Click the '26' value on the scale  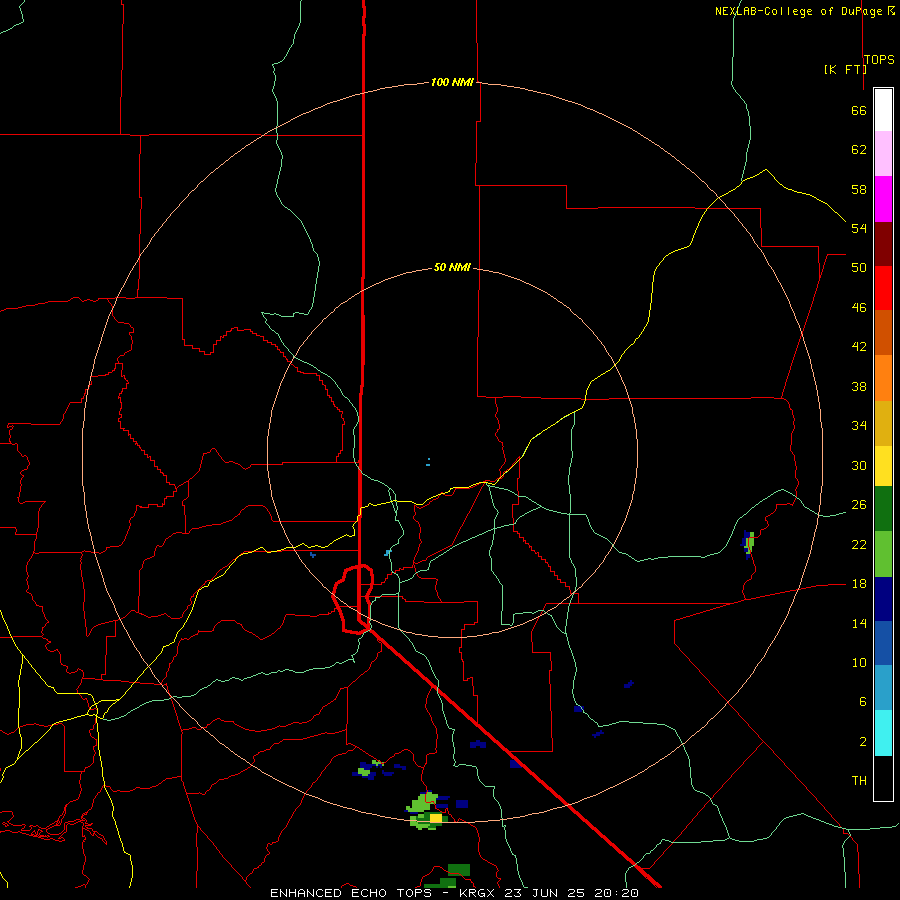pyautogui.click(x=859, y=505)
